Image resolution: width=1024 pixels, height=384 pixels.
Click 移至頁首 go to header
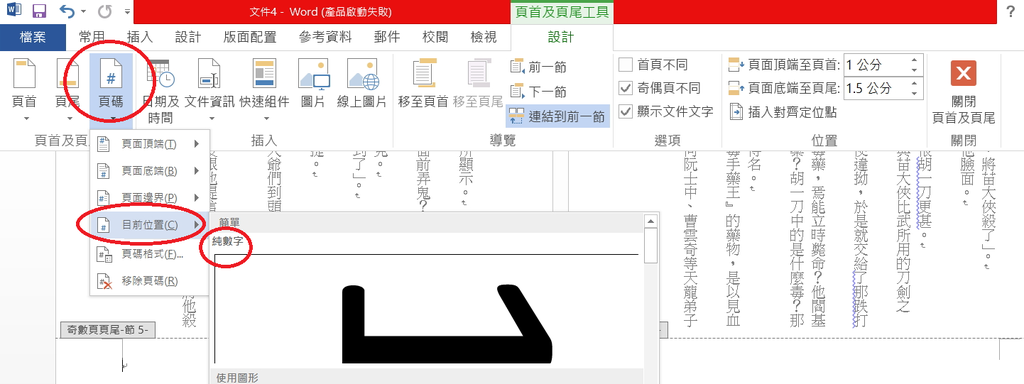pyautogui.click(x=423, y=83)
